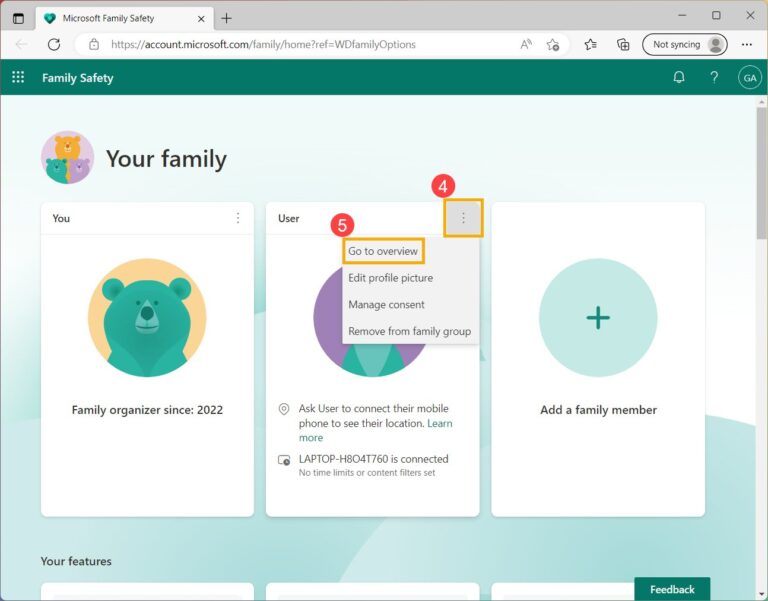Open Edge Settings and more menu

pyautogui.click(x=746, y=45)
